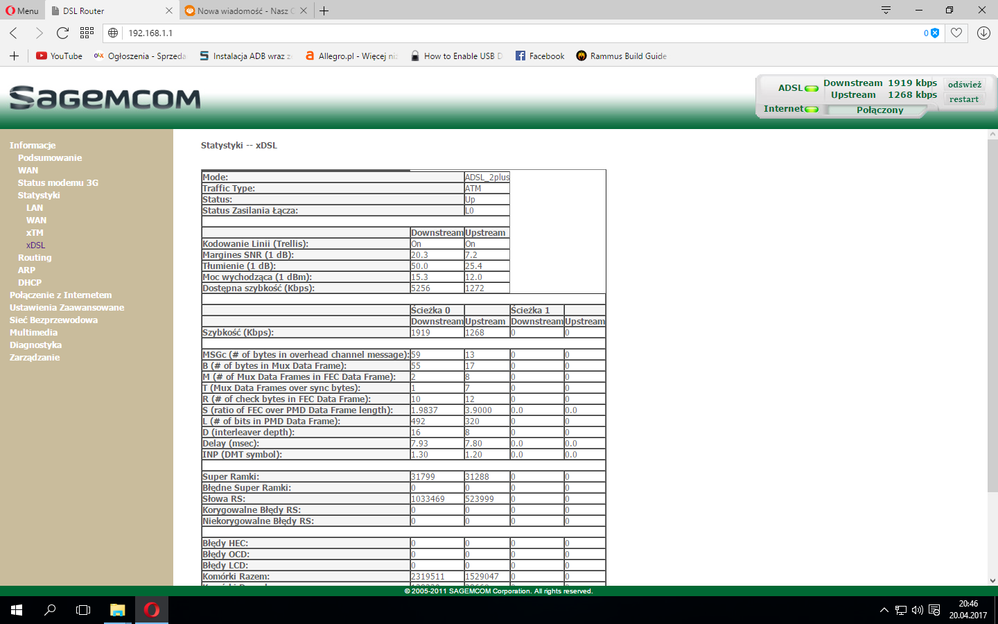Open the Allegro.pl bookmark
Viewport: 998px width, 624px height.
coord(351,56)
